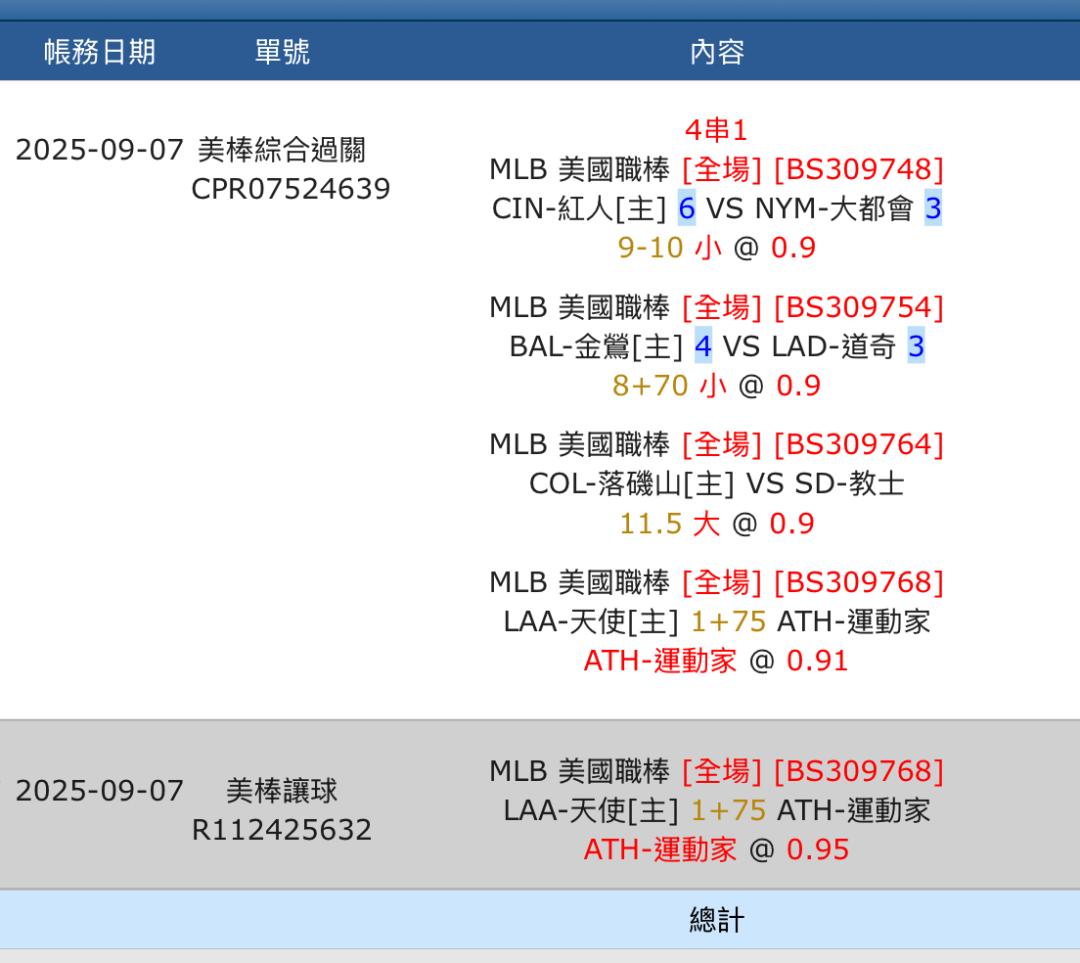Select [BS309768] in the R112425632 row
The image size is (1080, 963).
859,771
